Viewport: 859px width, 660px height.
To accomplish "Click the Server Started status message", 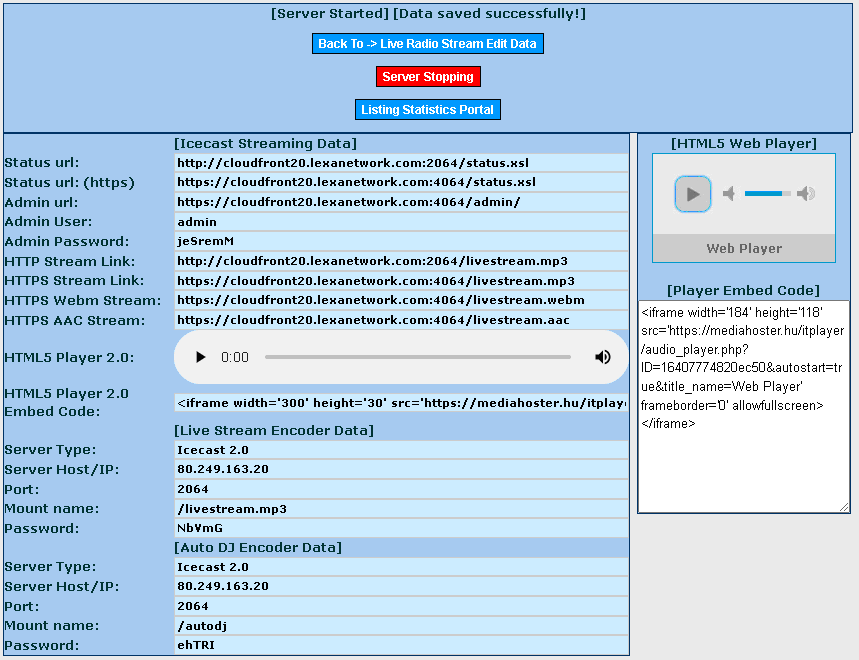I will point(330,14).
